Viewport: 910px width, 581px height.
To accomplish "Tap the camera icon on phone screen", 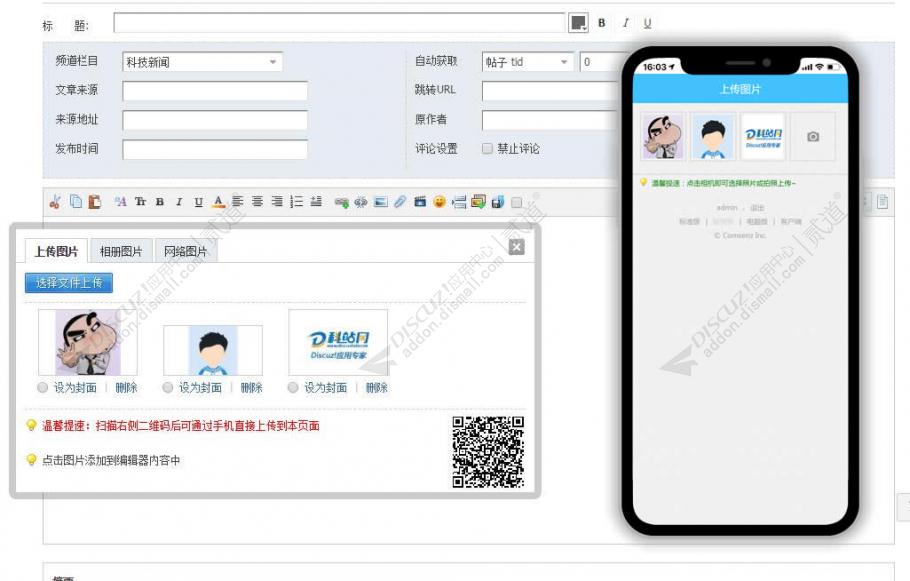I will 813,136.
